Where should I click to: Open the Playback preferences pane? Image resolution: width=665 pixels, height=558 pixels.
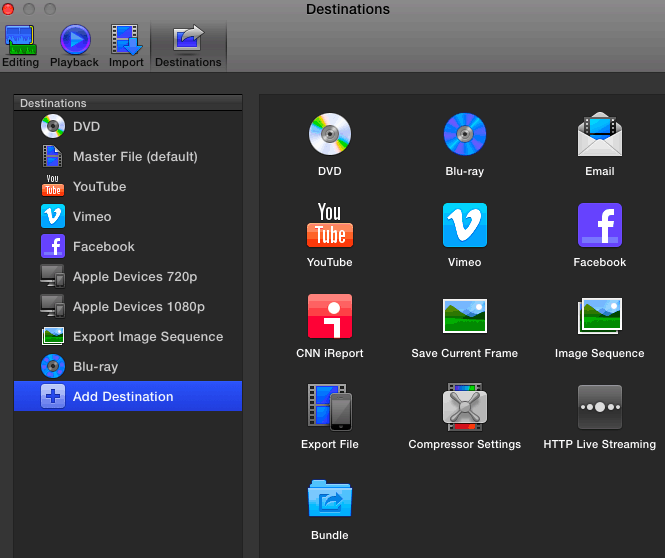pyautogui.click(x=74, y=46)
